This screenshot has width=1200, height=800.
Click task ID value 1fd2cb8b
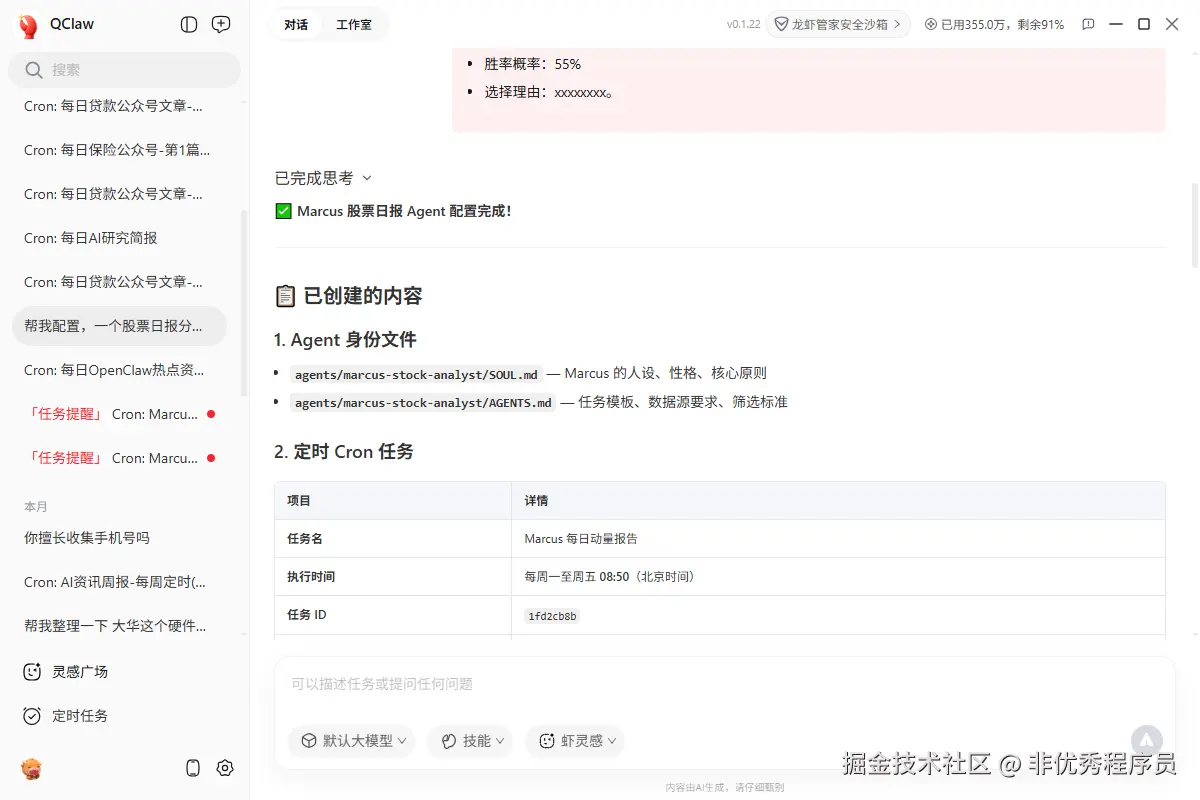click(552, 616)
